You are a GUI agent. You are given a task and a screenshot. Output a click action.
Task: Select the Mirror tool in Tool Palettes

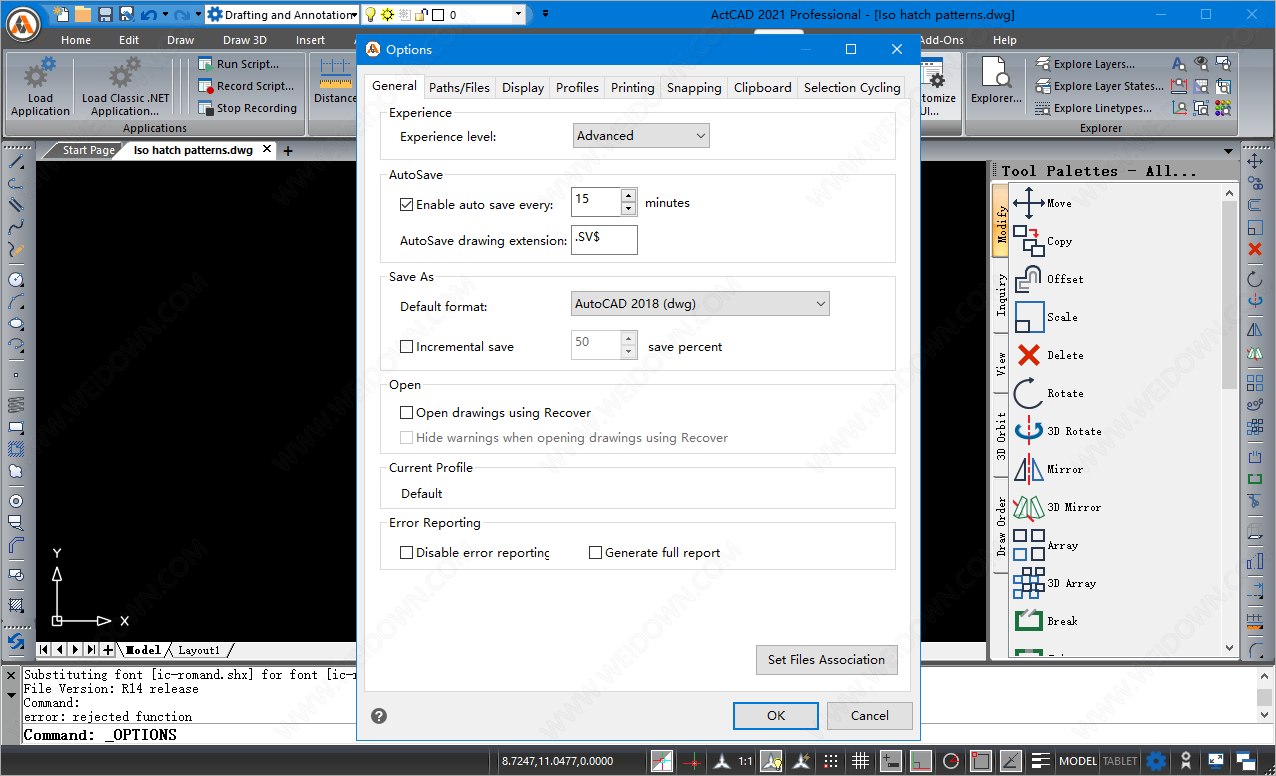tap(1048, 469)
